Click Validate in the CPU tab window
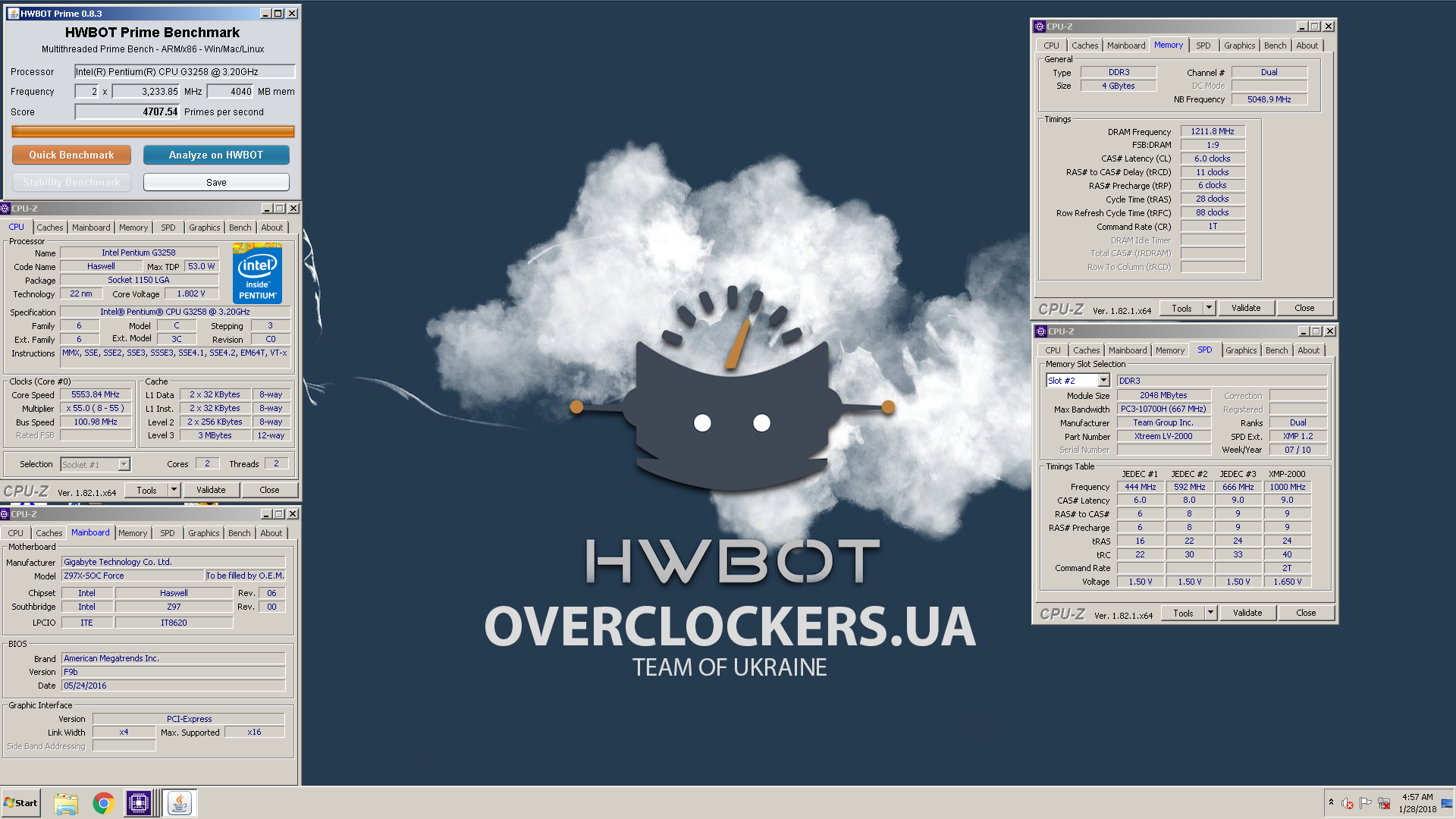 211,490
